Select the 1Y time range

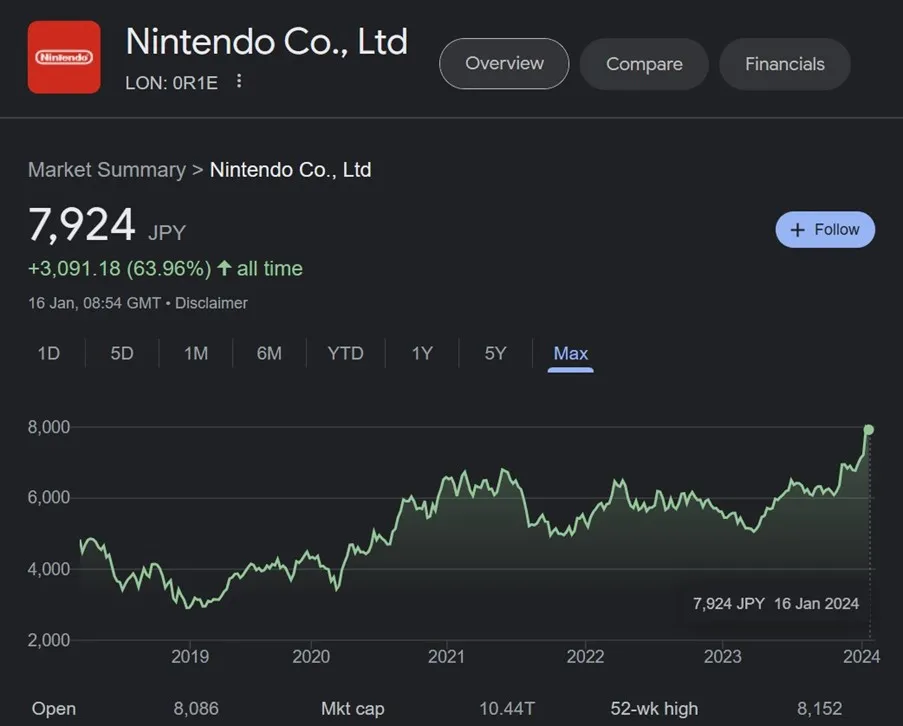[x=422, y=353]
